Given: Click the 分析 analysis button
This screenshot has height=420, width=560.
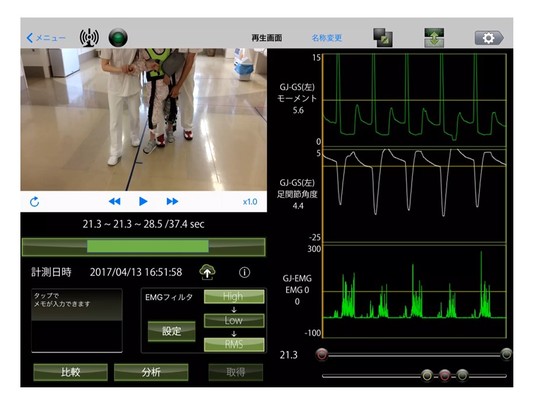Looking at the screenshot, I should click(x=151, y=372).
